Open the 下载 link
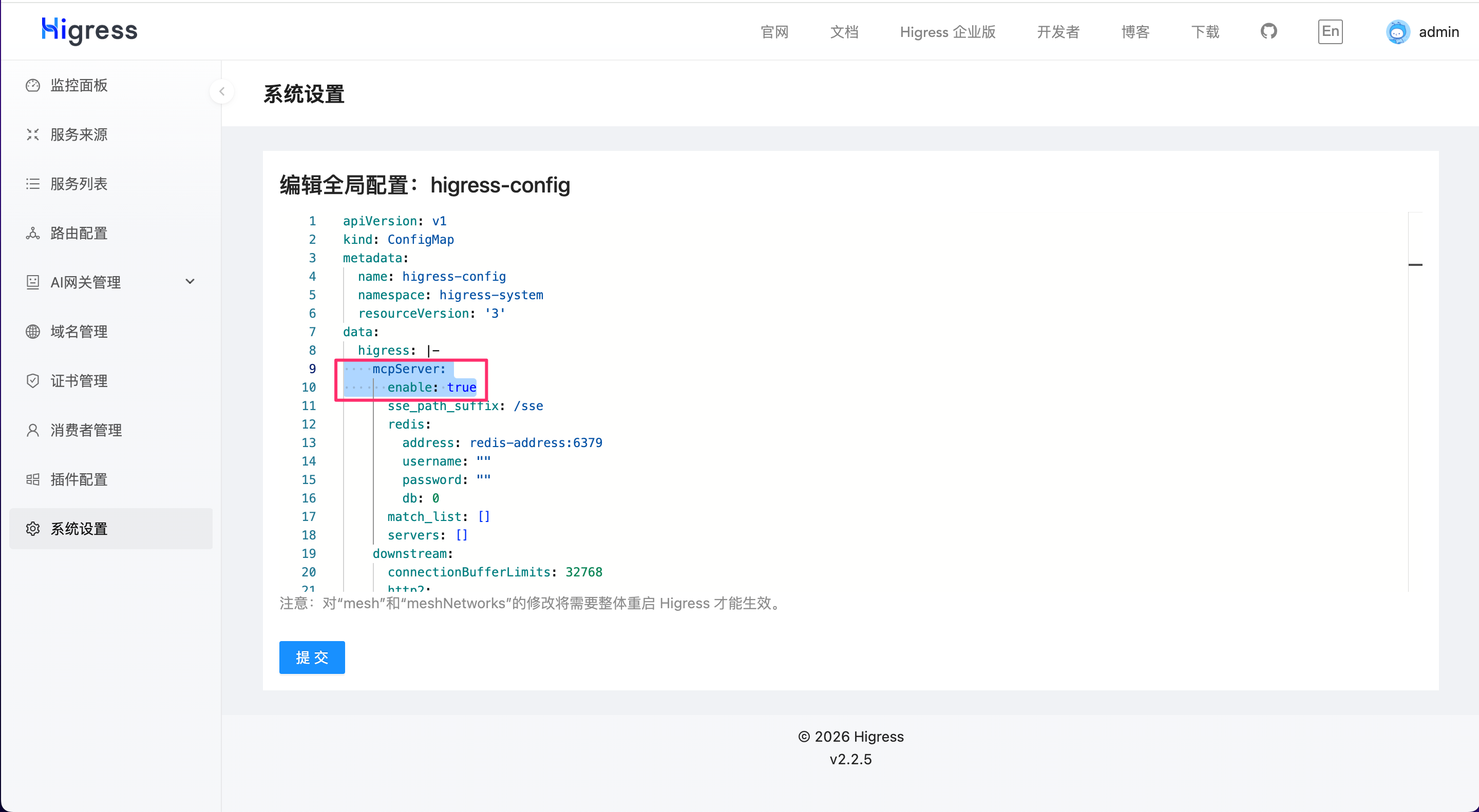Viewport: 1479px width, 812px height. point(1205,32)
